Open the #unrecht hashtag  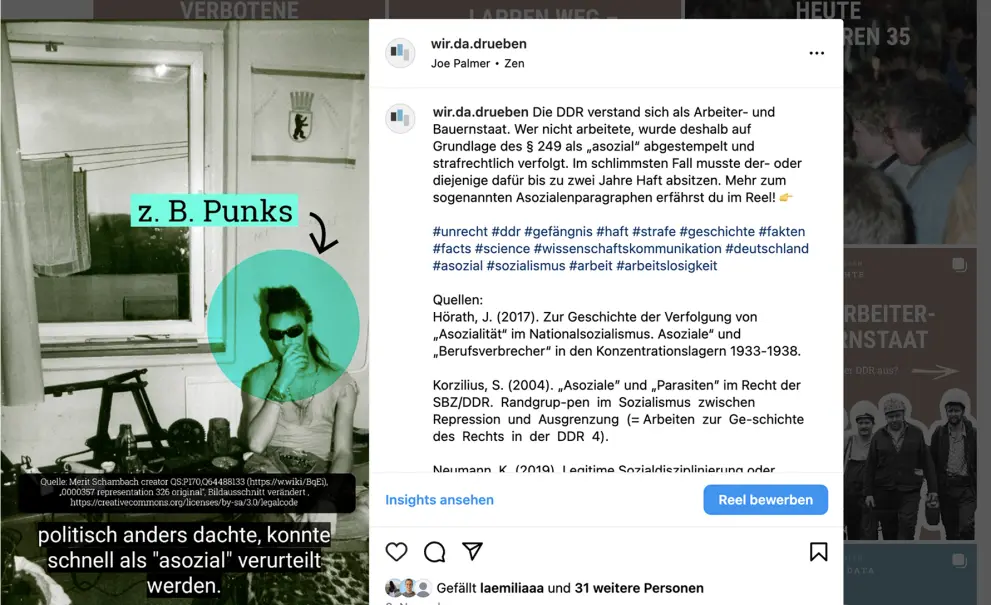coord(460,231)
